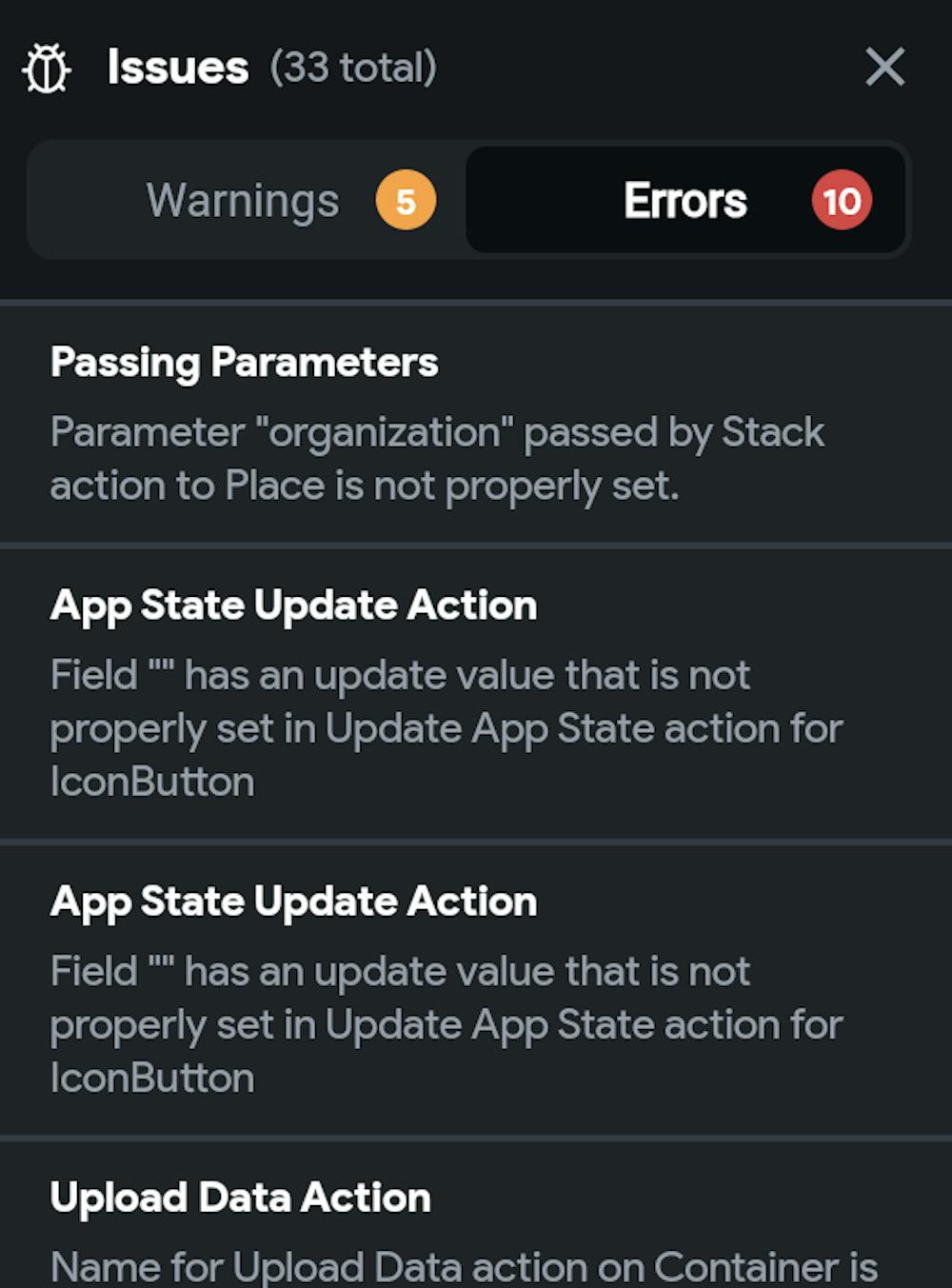Click the "(33 total)" issue count

353,68
